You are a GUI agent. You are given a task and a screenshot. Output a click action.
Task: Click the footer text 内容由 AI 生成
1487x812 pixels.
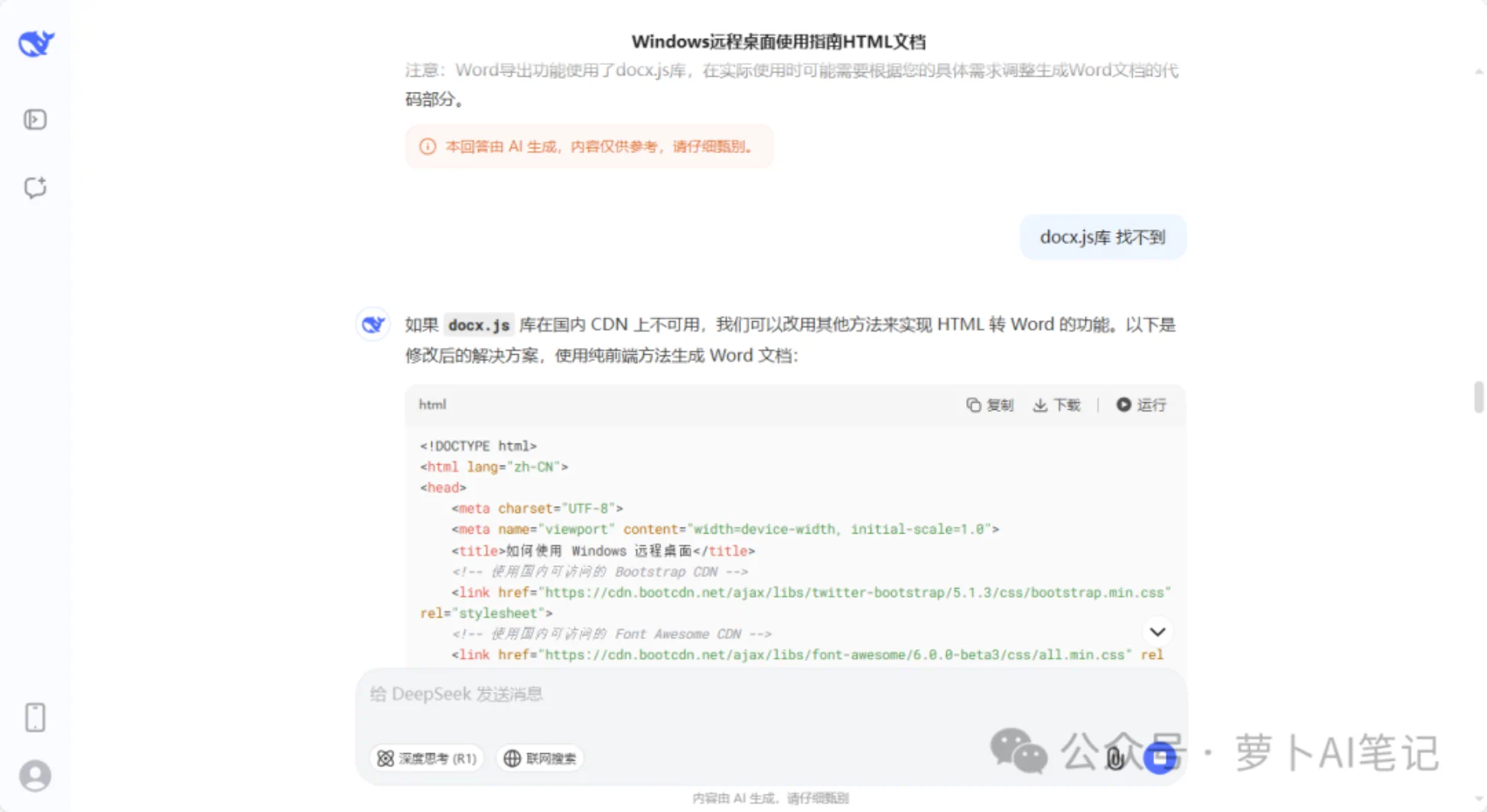point(770,798)
